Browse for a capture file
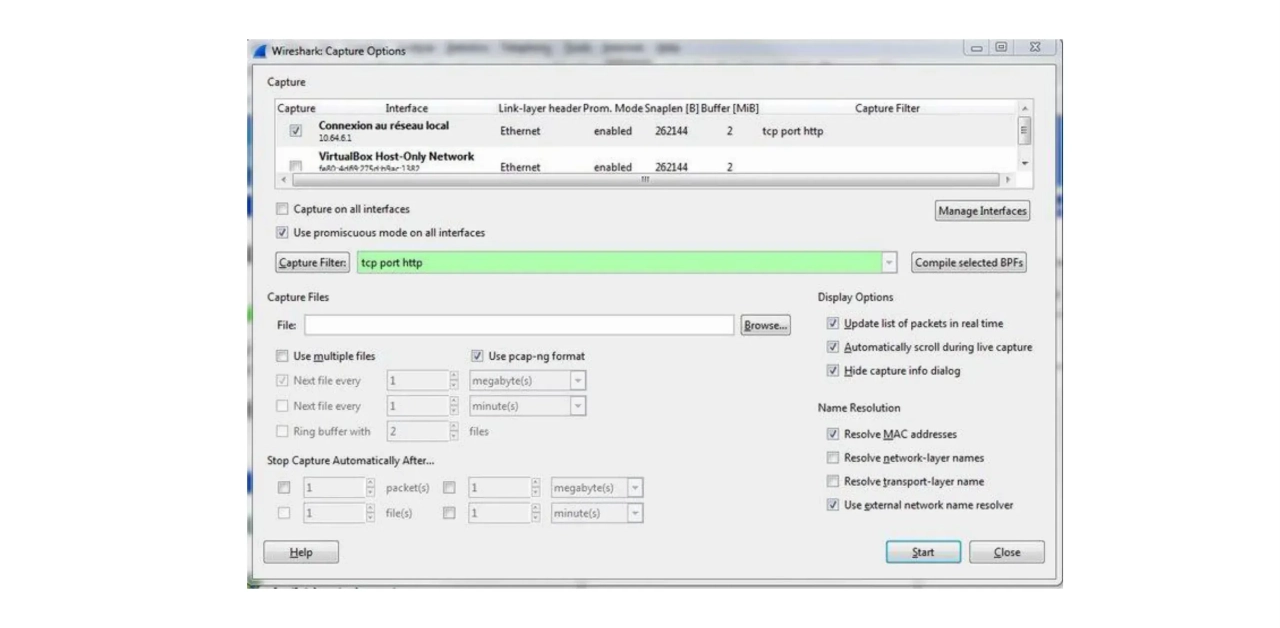 tap(765, 325)
